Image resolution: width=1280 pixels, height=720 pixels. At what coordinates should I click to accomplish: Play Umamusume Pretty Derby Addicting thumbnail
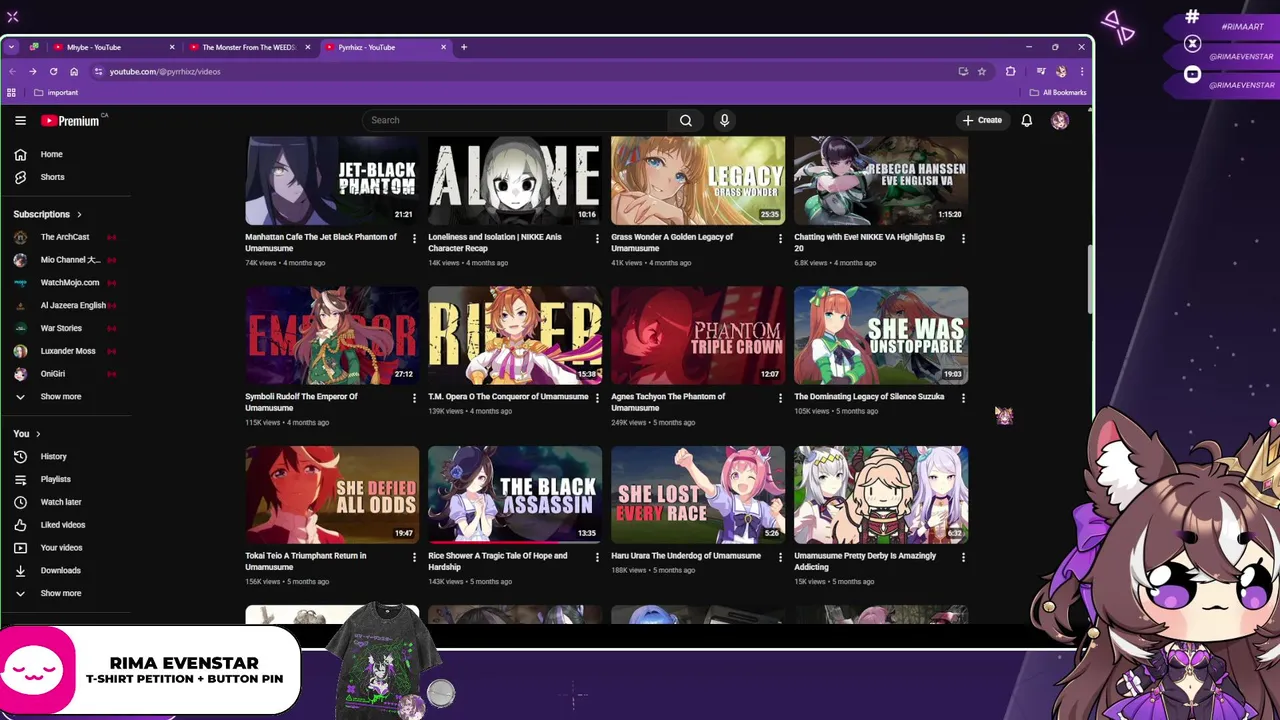point(881,495)
